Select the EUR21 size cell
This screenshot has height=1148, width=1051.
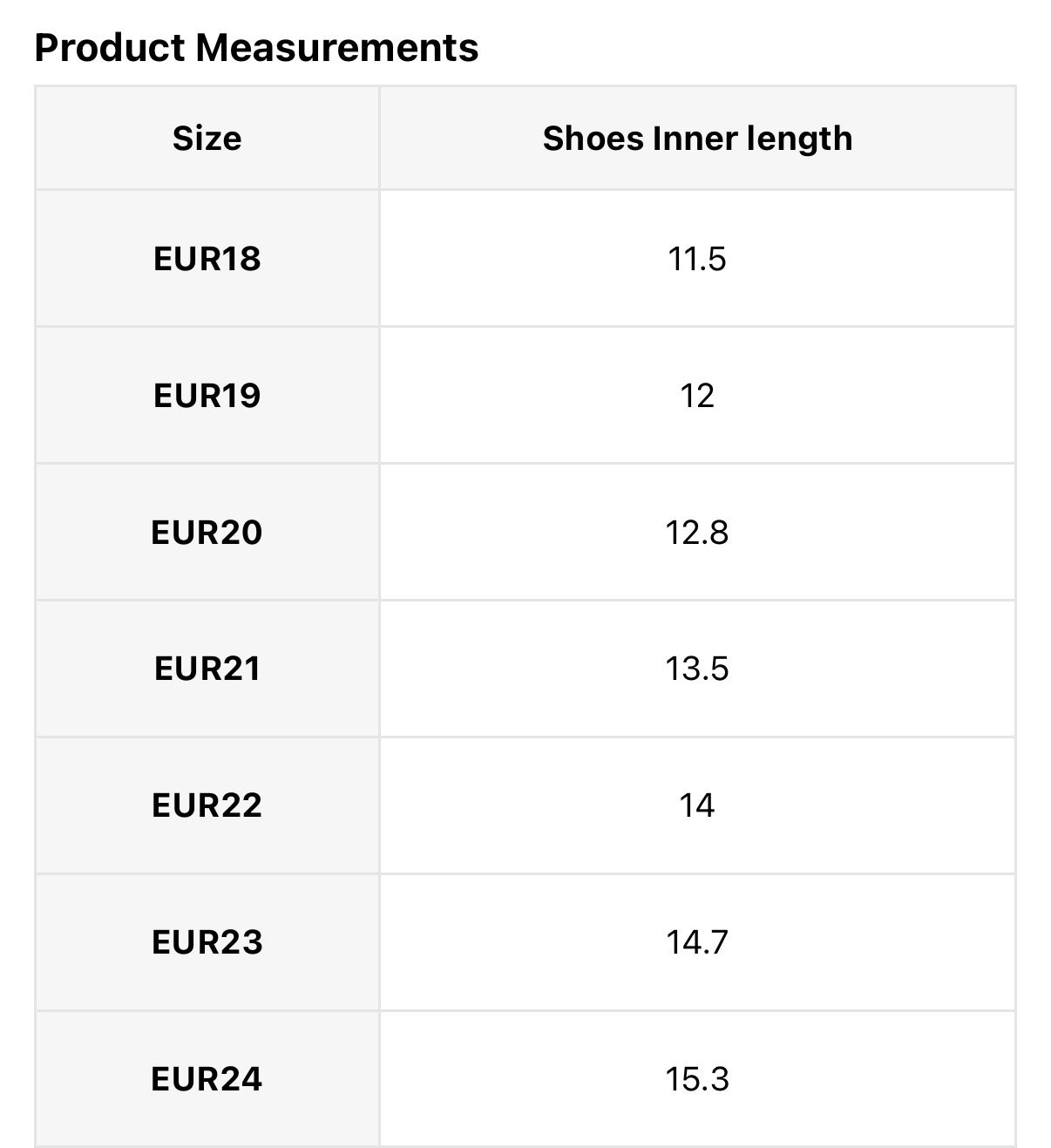[207, 669]
